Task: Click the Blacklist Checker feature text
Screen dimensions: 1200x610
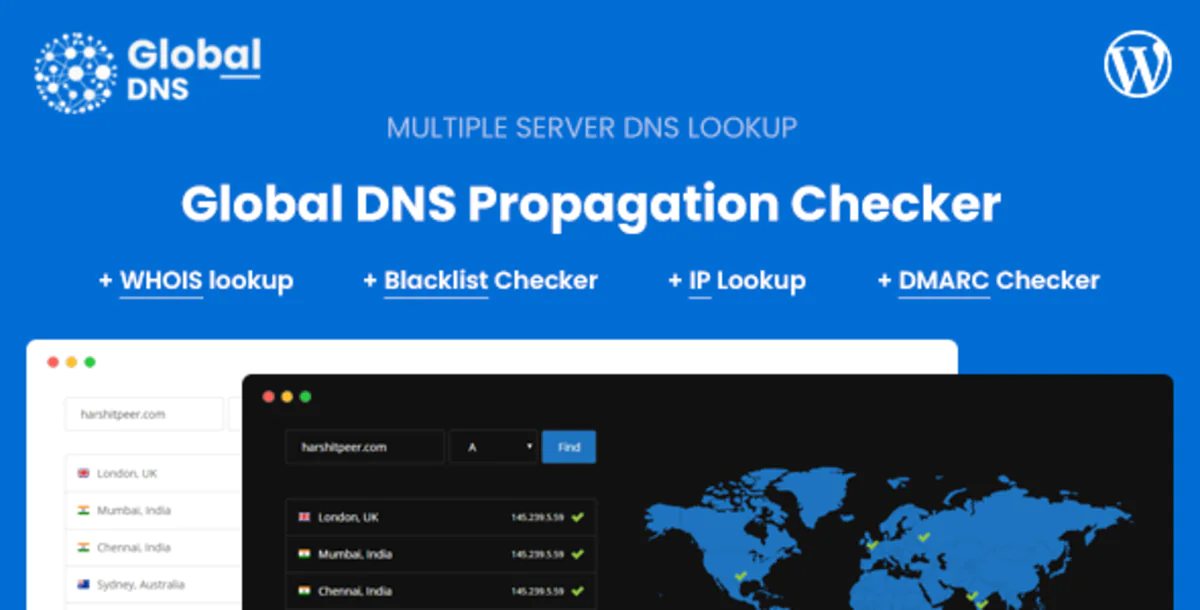Action: pyautogui.click(x=481, y=281)
